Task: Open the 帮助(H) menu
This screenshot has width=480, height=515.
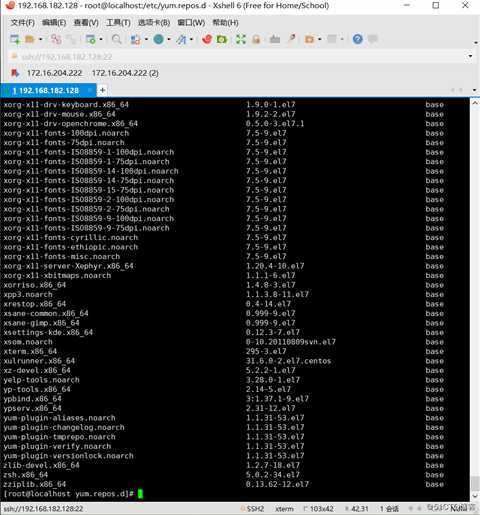Action: 225,23
